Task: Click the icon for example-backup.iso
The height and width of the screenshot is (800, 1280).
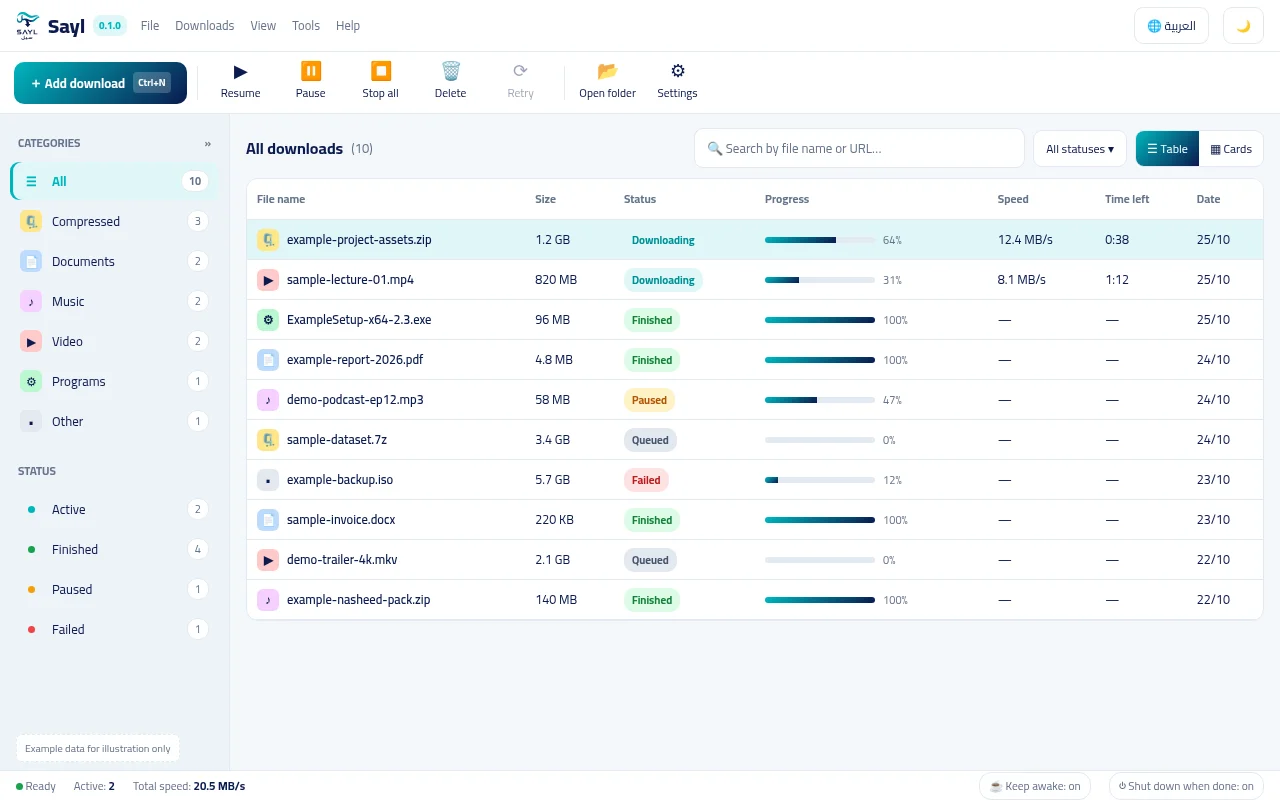Action: click(x=268, y=480)
